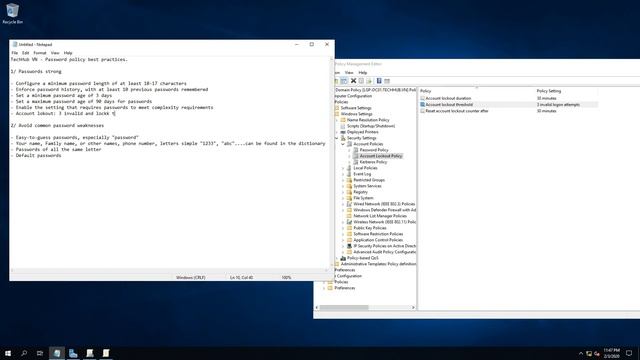This screenshot has width=640, height=360.
Task: Open the Recycle Bin desktop icon
Action: coord(12,13)
